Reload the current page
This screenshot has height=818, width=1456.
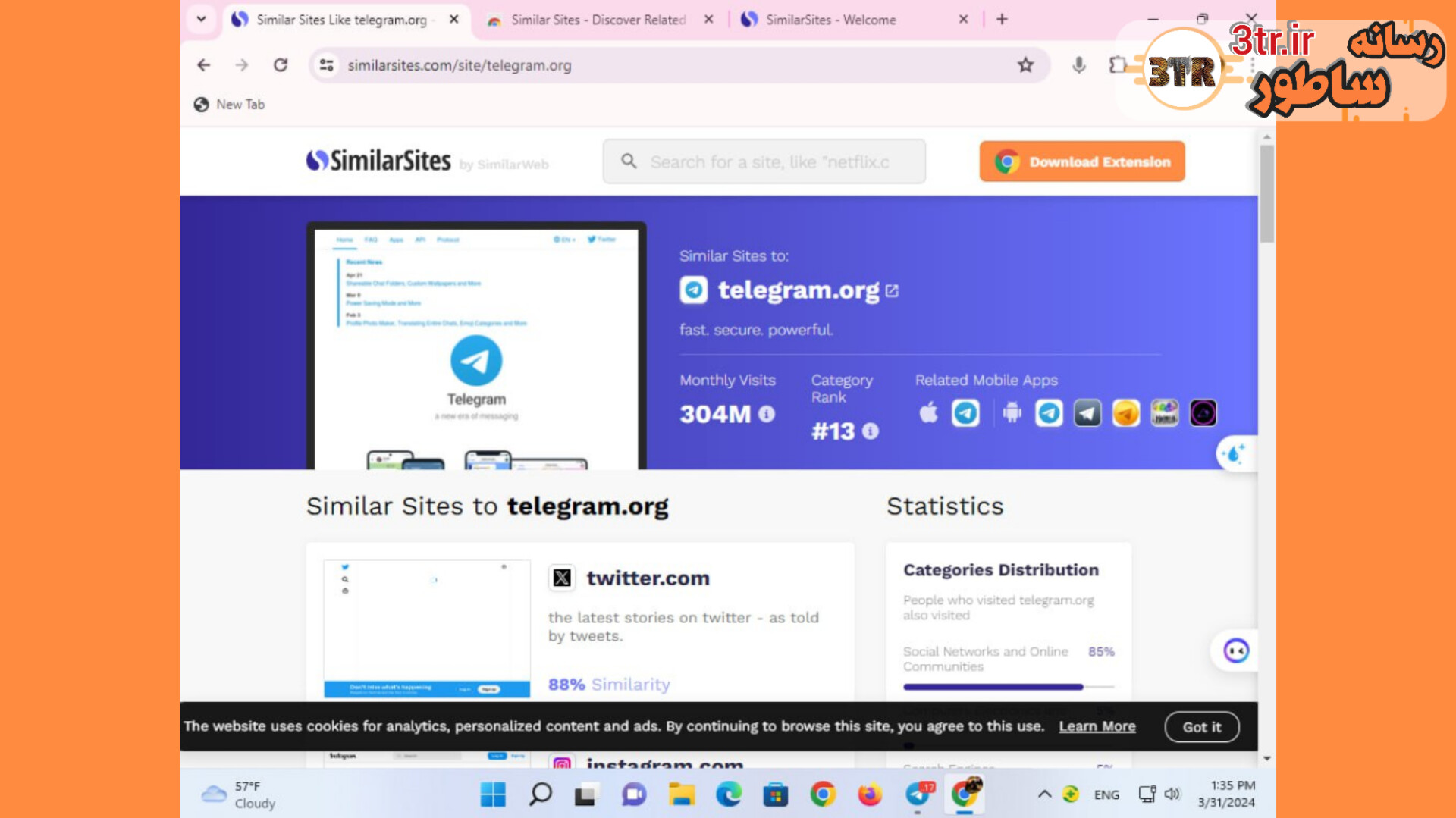(x=281, y=65)
